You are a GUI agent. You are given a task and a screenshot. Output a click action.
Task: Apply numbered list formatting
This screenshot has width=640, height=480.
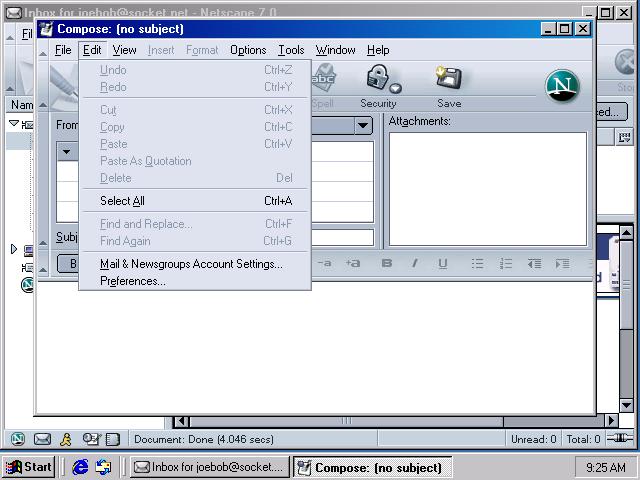(506, 264)
